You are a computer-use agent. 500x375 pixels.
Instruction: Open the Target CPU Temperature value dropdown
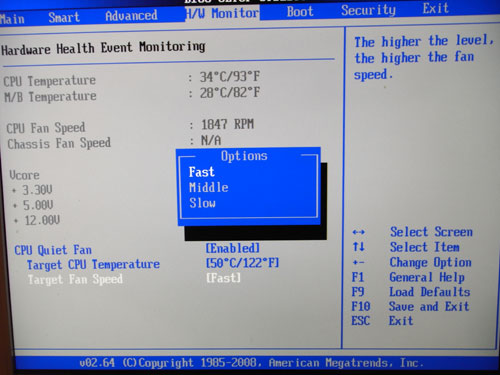tap(242, 263)
